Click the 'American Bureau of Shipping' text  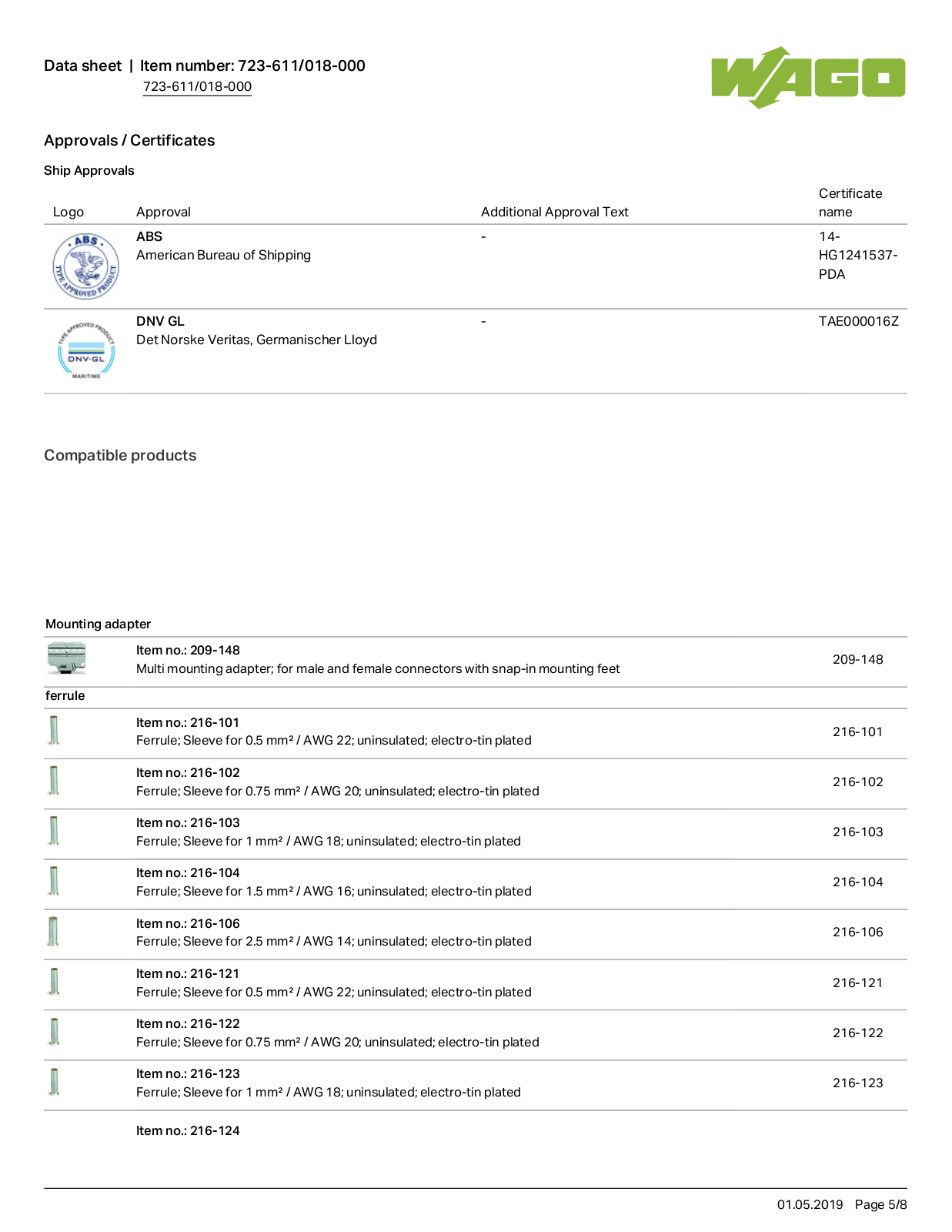click(x=224, y=255)
